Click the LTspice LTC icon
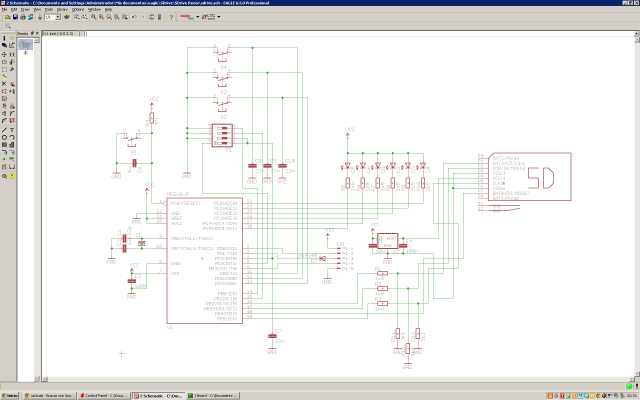Viewport: 640px width, 400px height. [208, 17]
